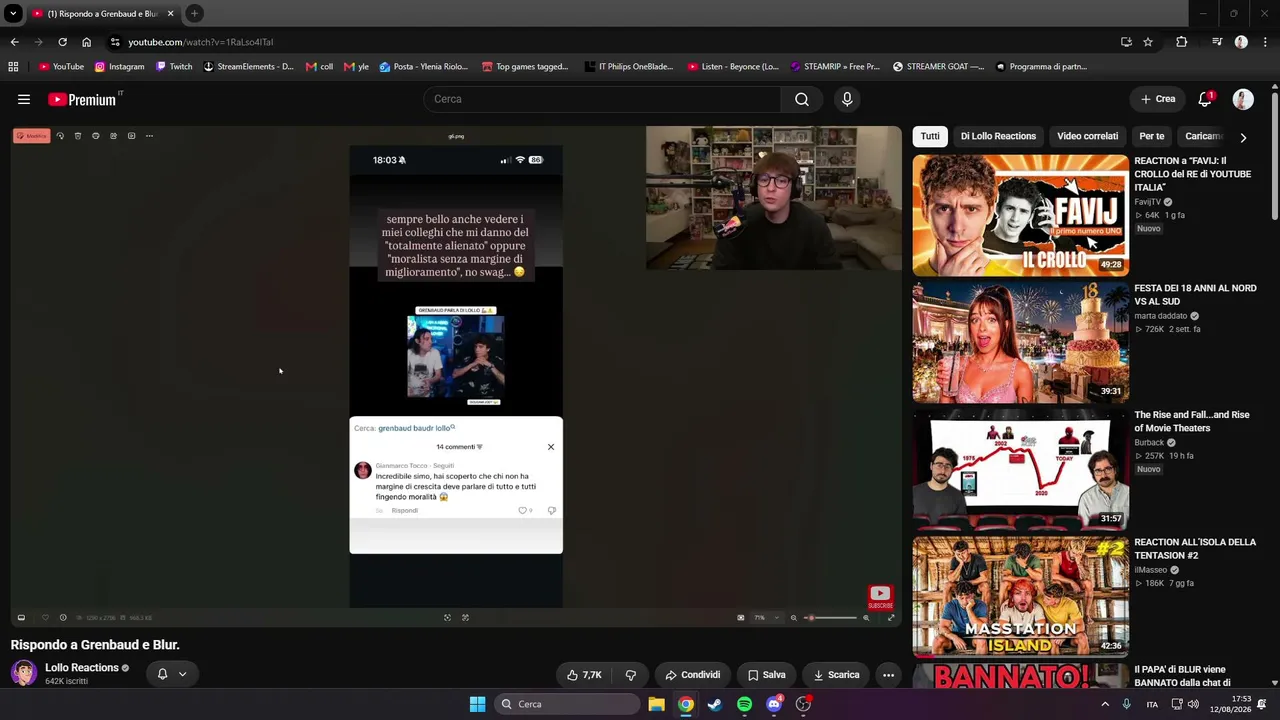
Task: Open 'The Rise and Fall...and Rise' title
Action: pos(1192,421)
